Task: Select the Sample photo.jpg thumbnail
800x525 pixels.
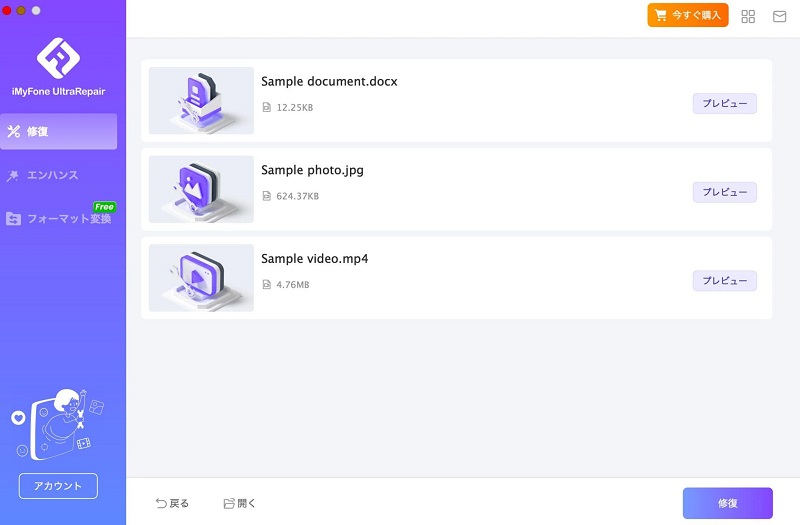Action: click(201, 189)
